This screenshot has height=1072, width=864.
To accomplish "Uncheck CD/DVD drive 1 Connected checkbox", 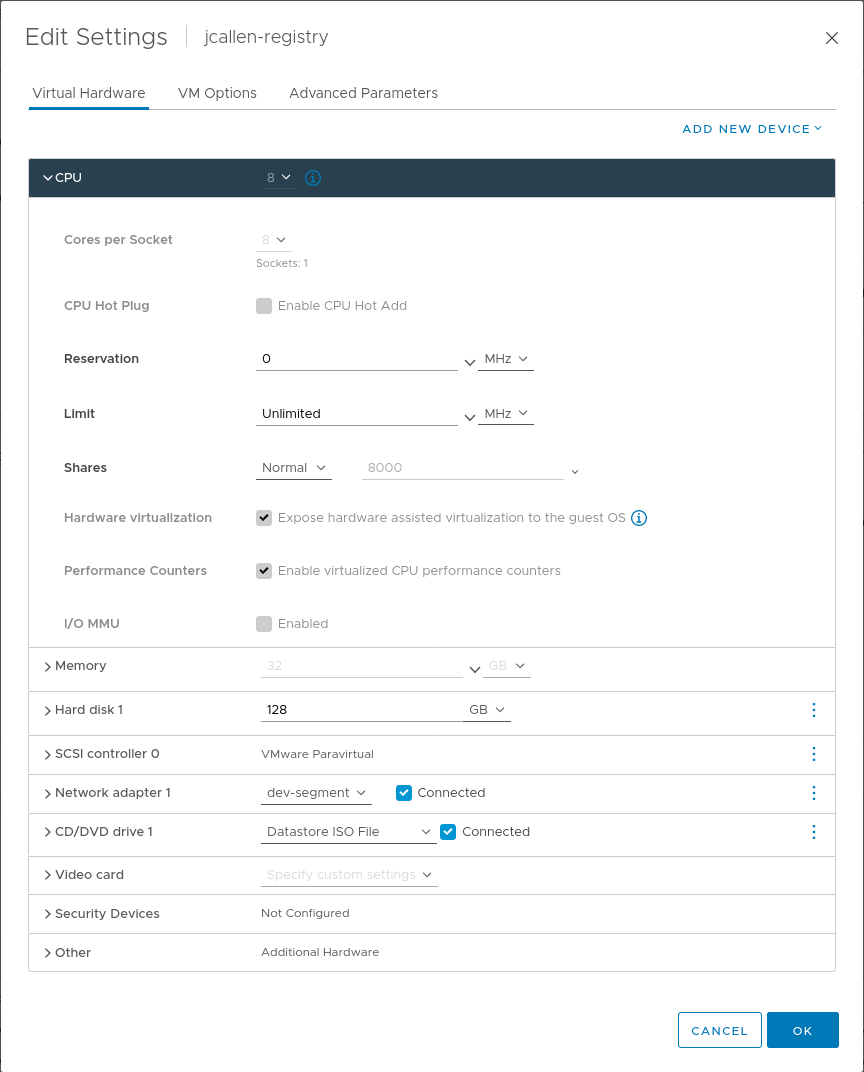I will (x=448, y=832).
